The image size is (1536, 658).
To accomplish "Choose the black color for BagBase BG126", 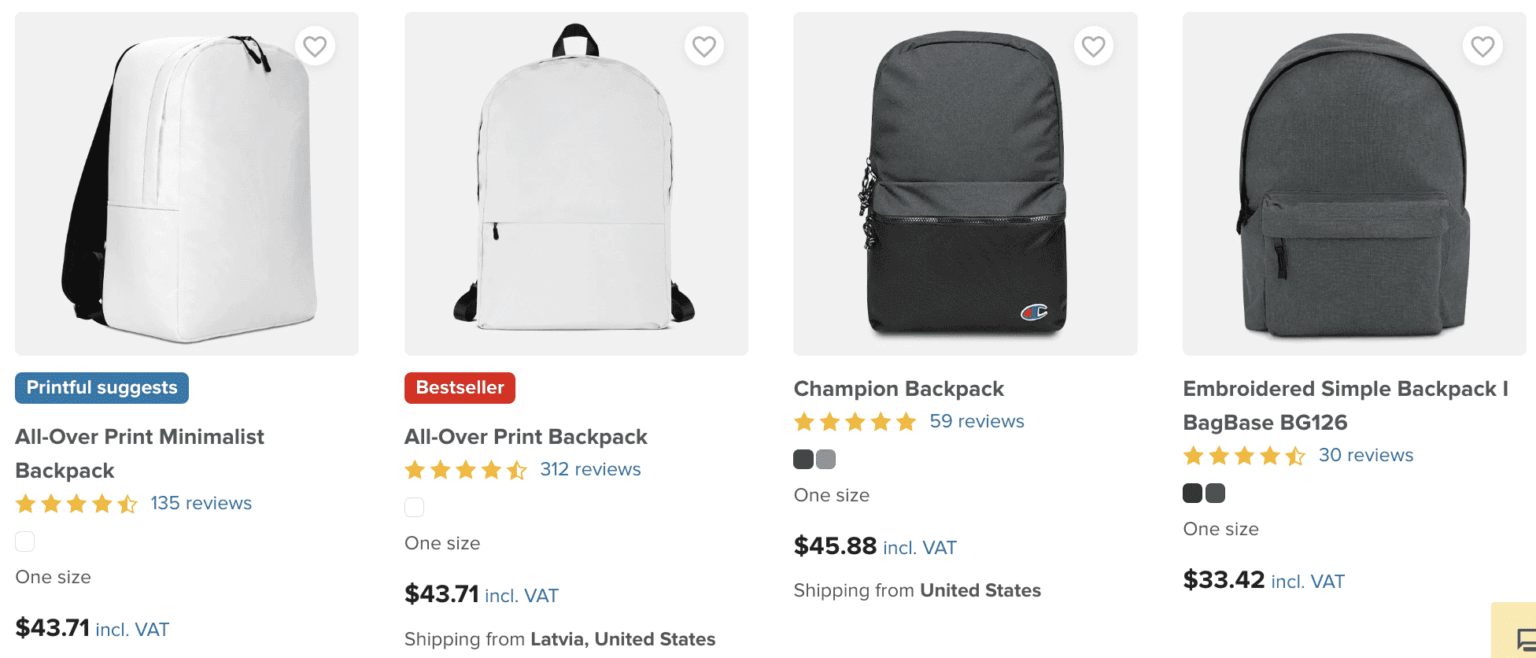I will [1191, 492].
